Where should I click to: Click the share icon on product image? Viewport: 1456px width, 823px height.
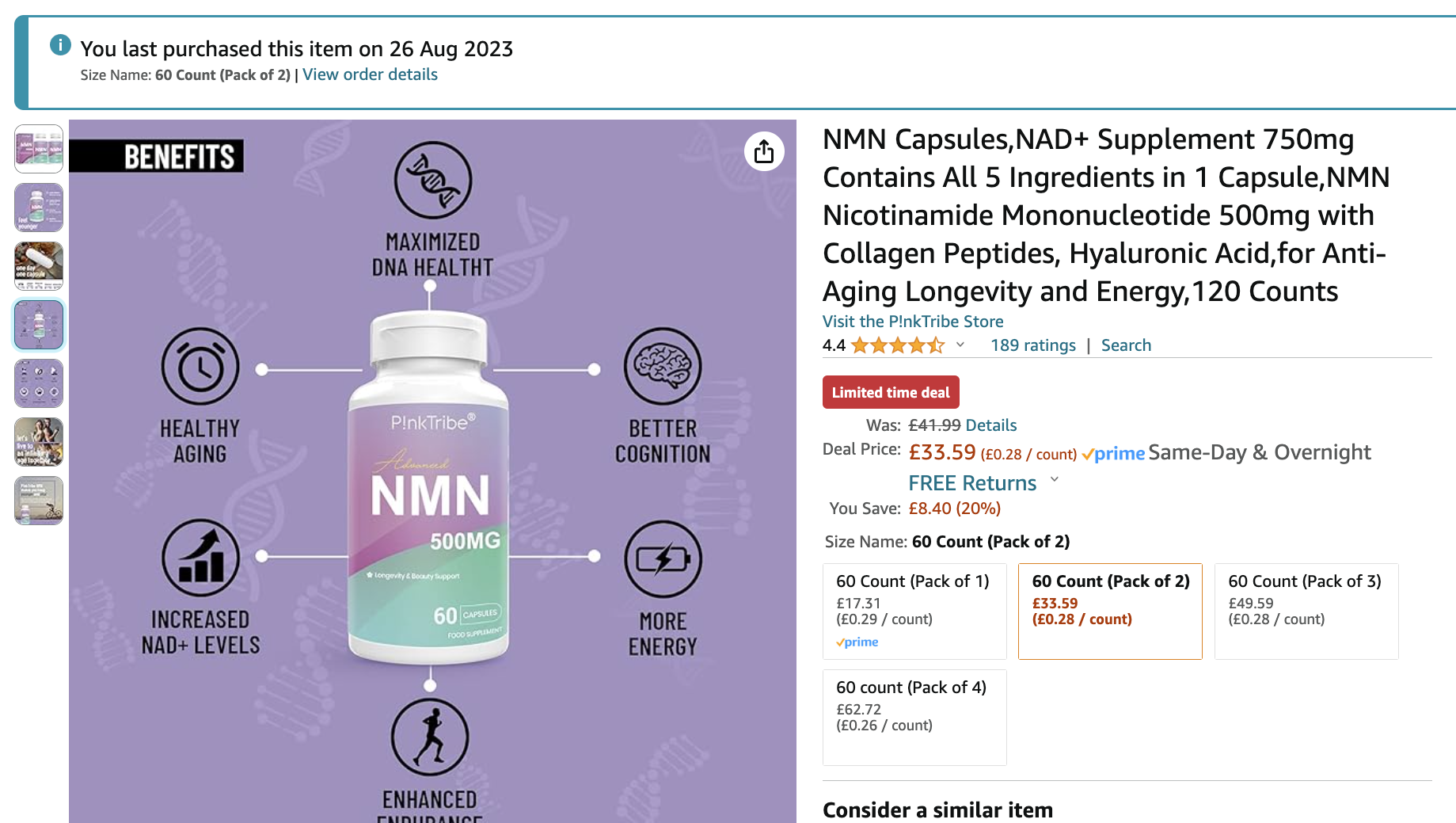tap(763, 151)
